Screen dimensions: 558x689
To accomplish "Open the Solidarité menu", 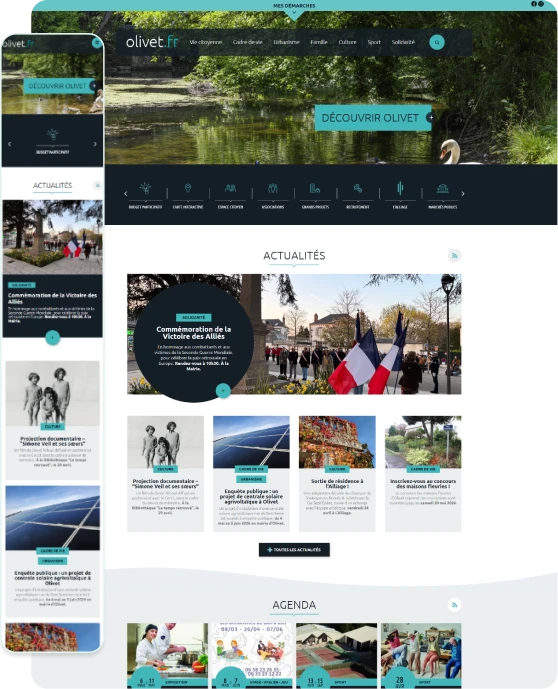I will (x=403, y=42).
